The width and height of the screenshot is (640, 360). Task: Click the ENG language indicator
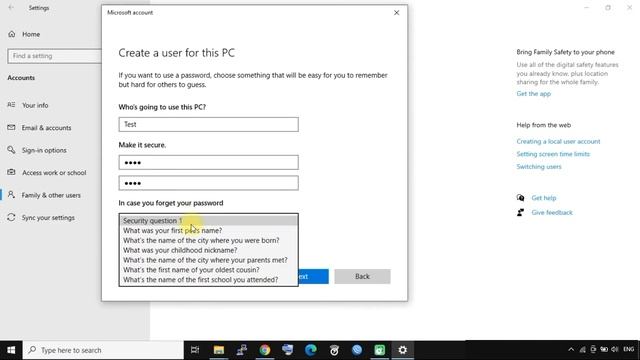point(629,349)
